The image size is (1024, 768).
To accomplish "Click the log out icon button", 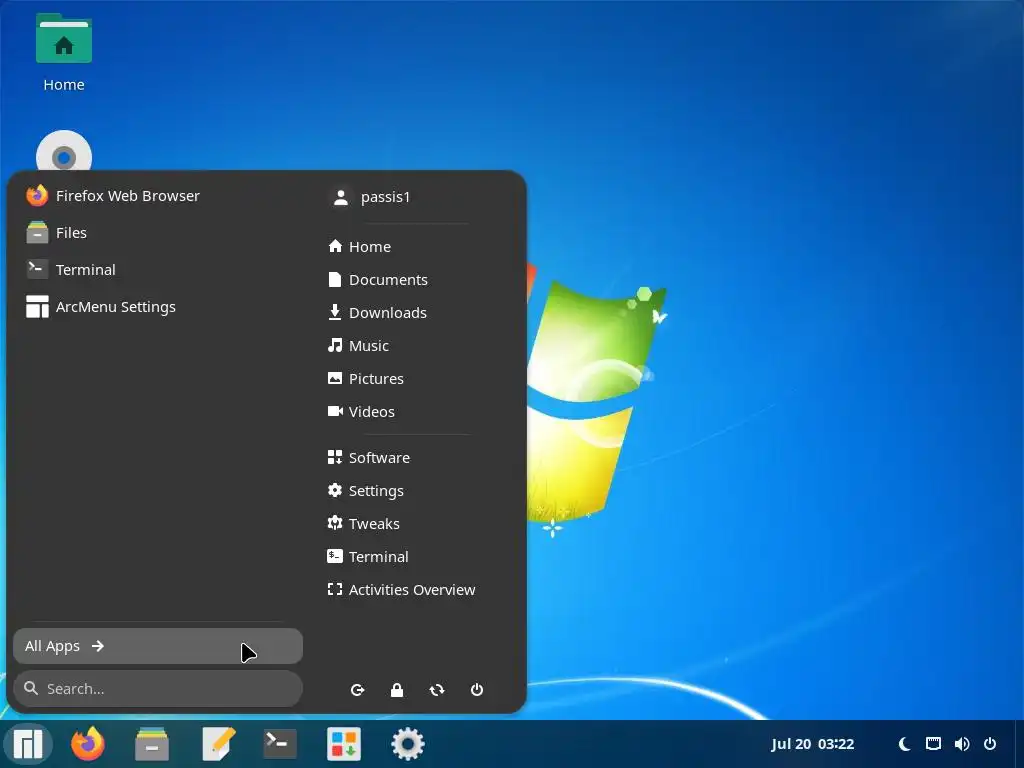I will click(x=357, y=690).
